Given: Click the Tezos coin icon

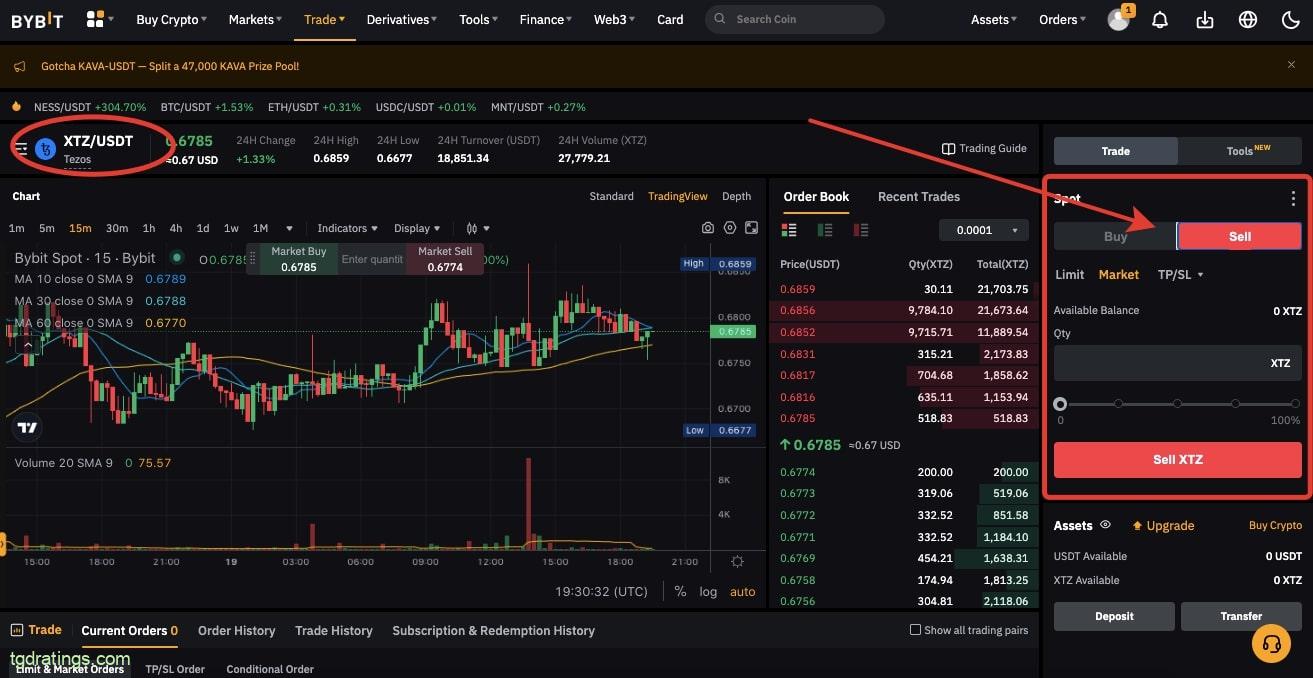Looking at the screenshot, I should click(45, 149).
